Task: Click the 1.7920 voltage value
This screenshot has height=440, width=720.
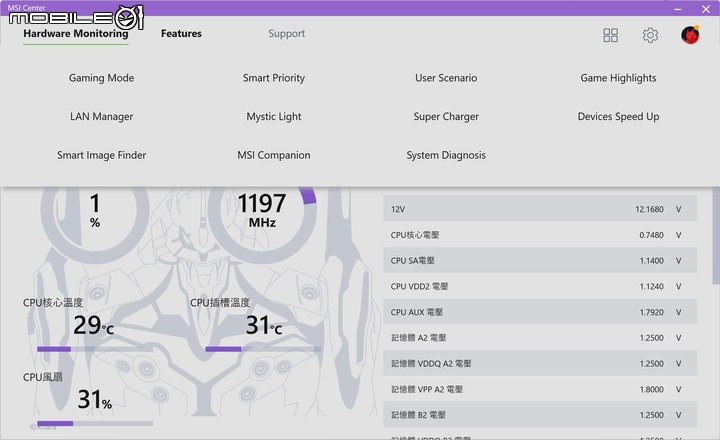Action: coord(651,312)
